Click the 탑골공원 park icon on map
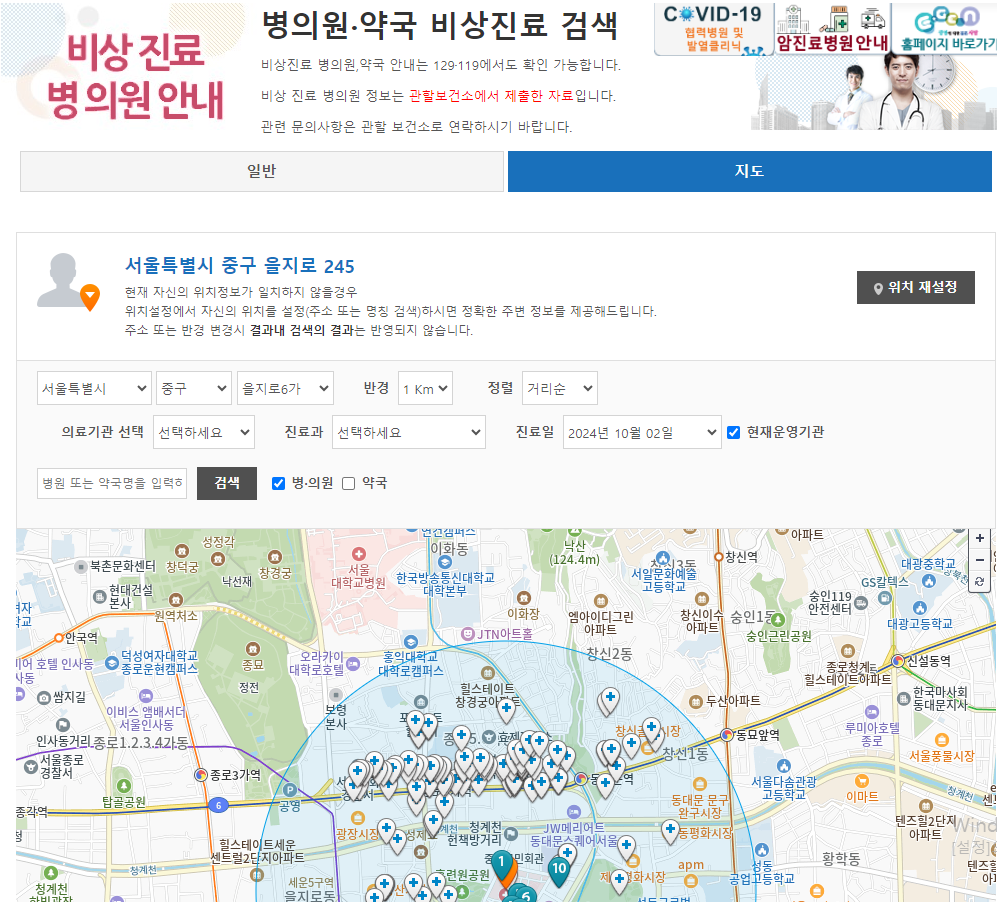This screenshot has height=902, width=997. (x=123, y=786)
